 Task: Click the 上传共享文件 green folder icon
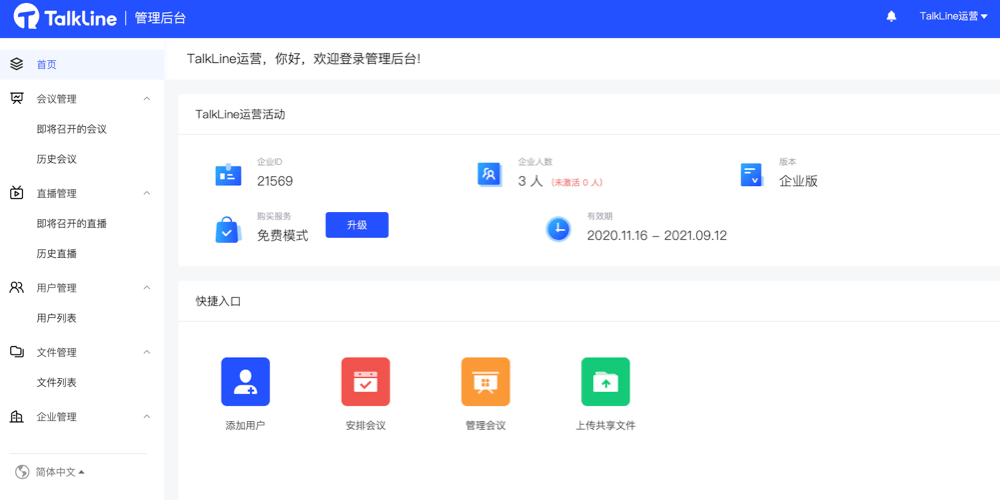click(x=605, y=382)
